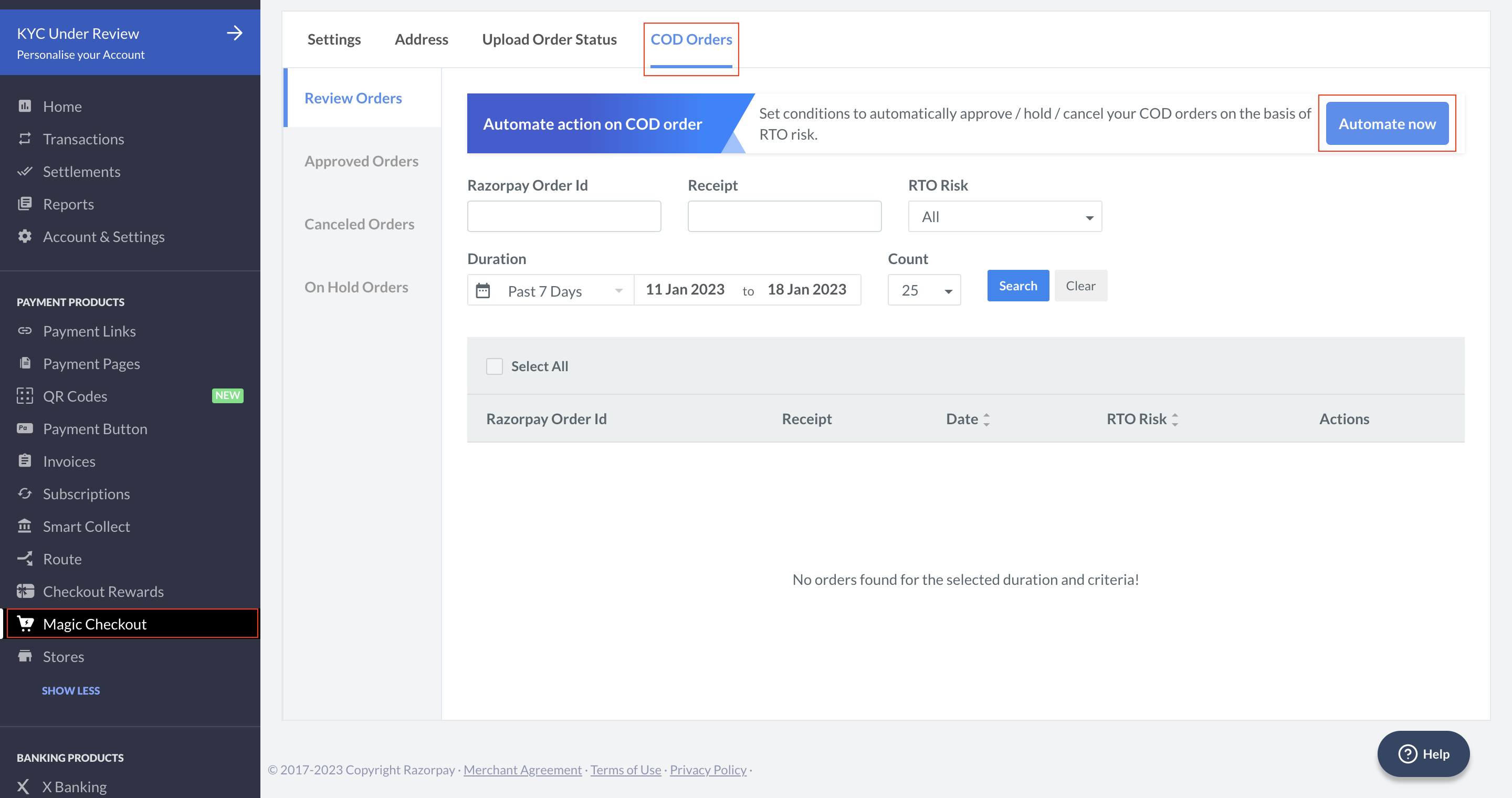Click Merchant Agreement link in footer
Screen dimensions: 1512x798
(x=522, y=769)
